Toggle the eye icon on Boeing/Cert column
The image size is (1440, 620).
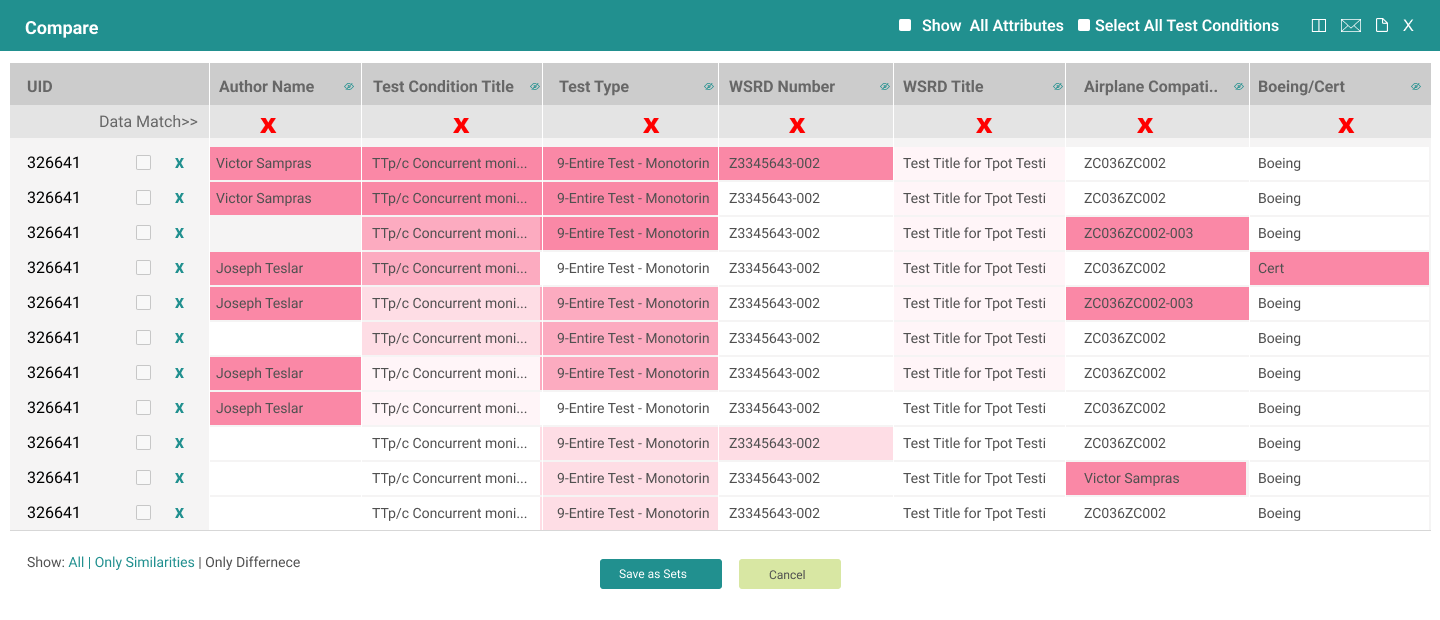point(1416,86)
